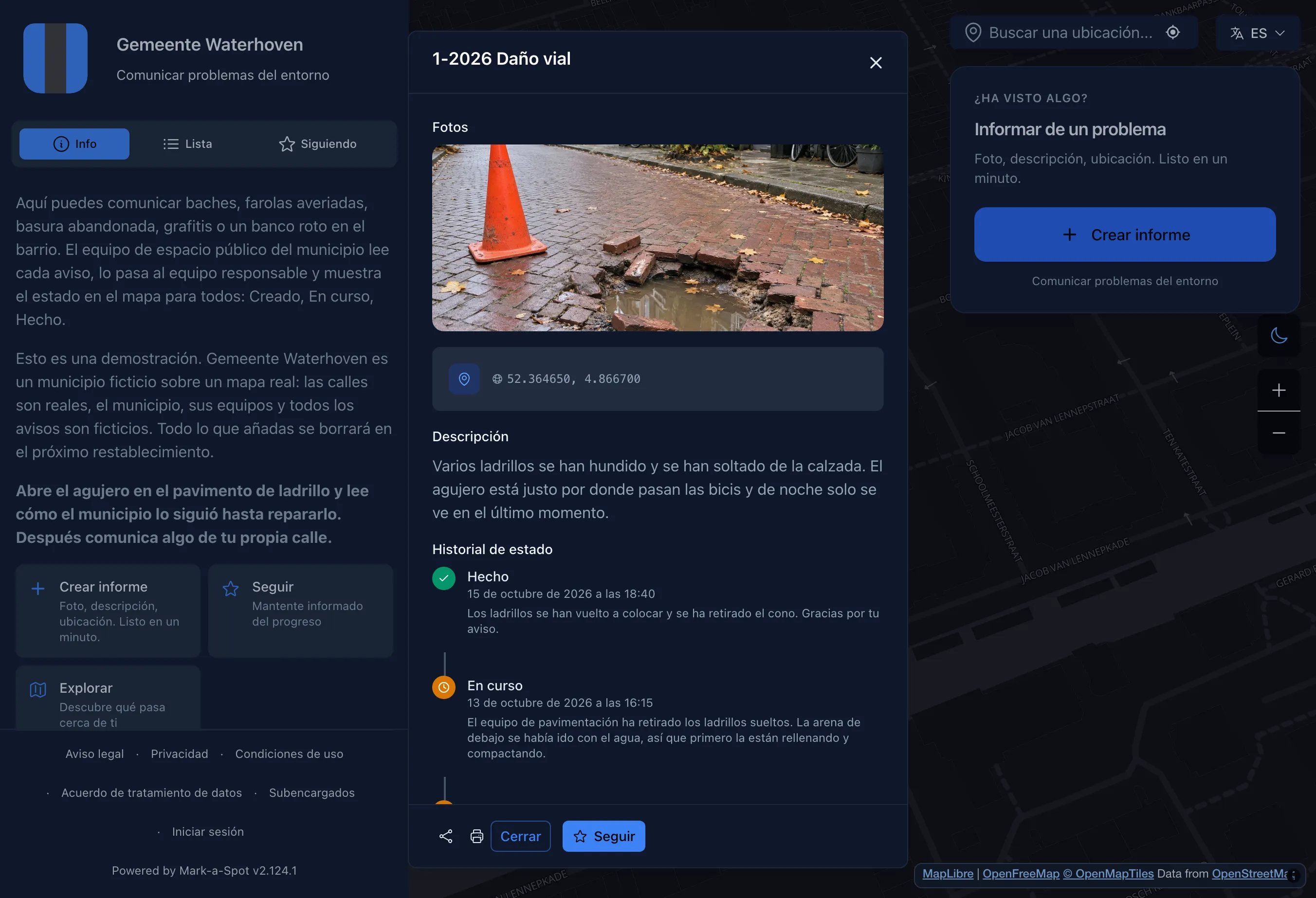This screenshot has height=898, width=1316.
Task: Click the Powered by Mark-a-Spot v2.124.1 text
Action: [204, 871]
